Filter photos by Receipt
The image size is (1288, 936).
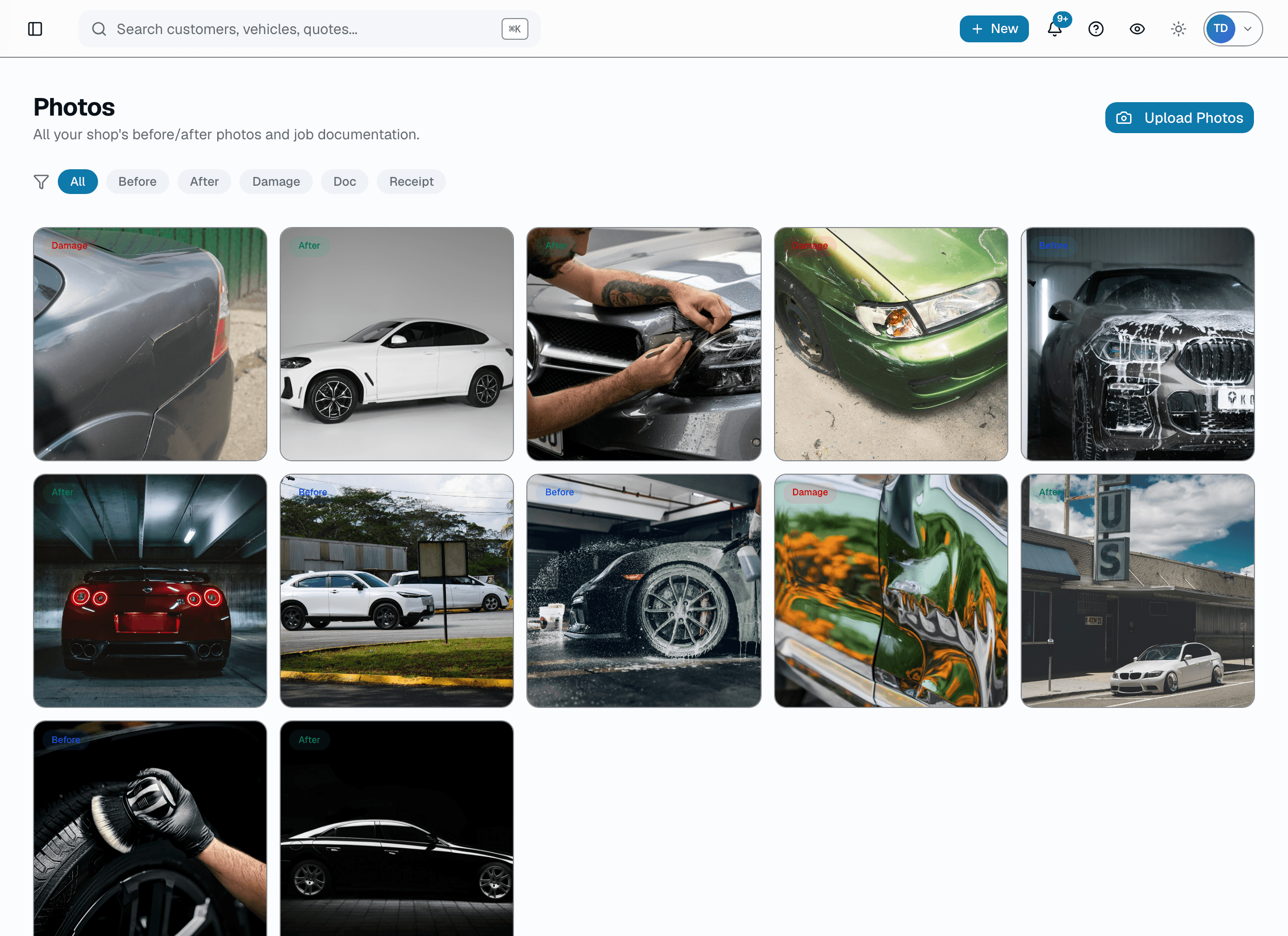[x=411, y=182]
